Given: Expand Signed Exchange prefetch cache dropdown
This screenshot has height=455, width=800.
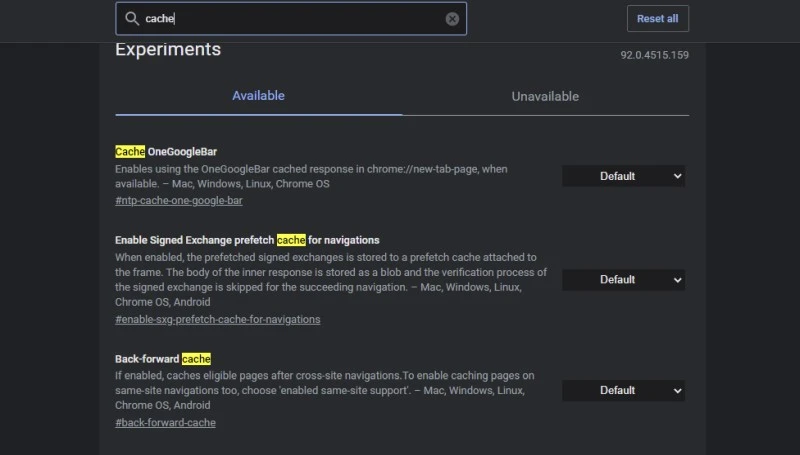Looking at the screenshot, I should point(623,280).
